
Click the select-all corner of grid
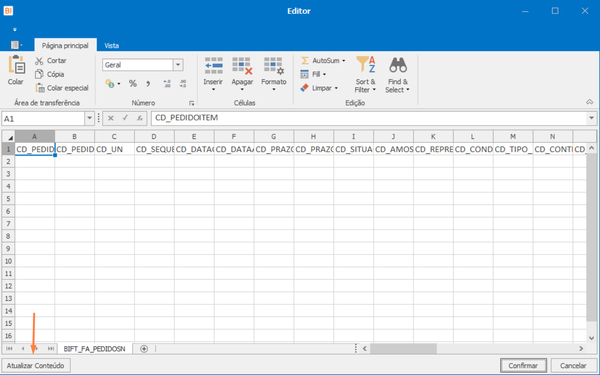point(8,137)
